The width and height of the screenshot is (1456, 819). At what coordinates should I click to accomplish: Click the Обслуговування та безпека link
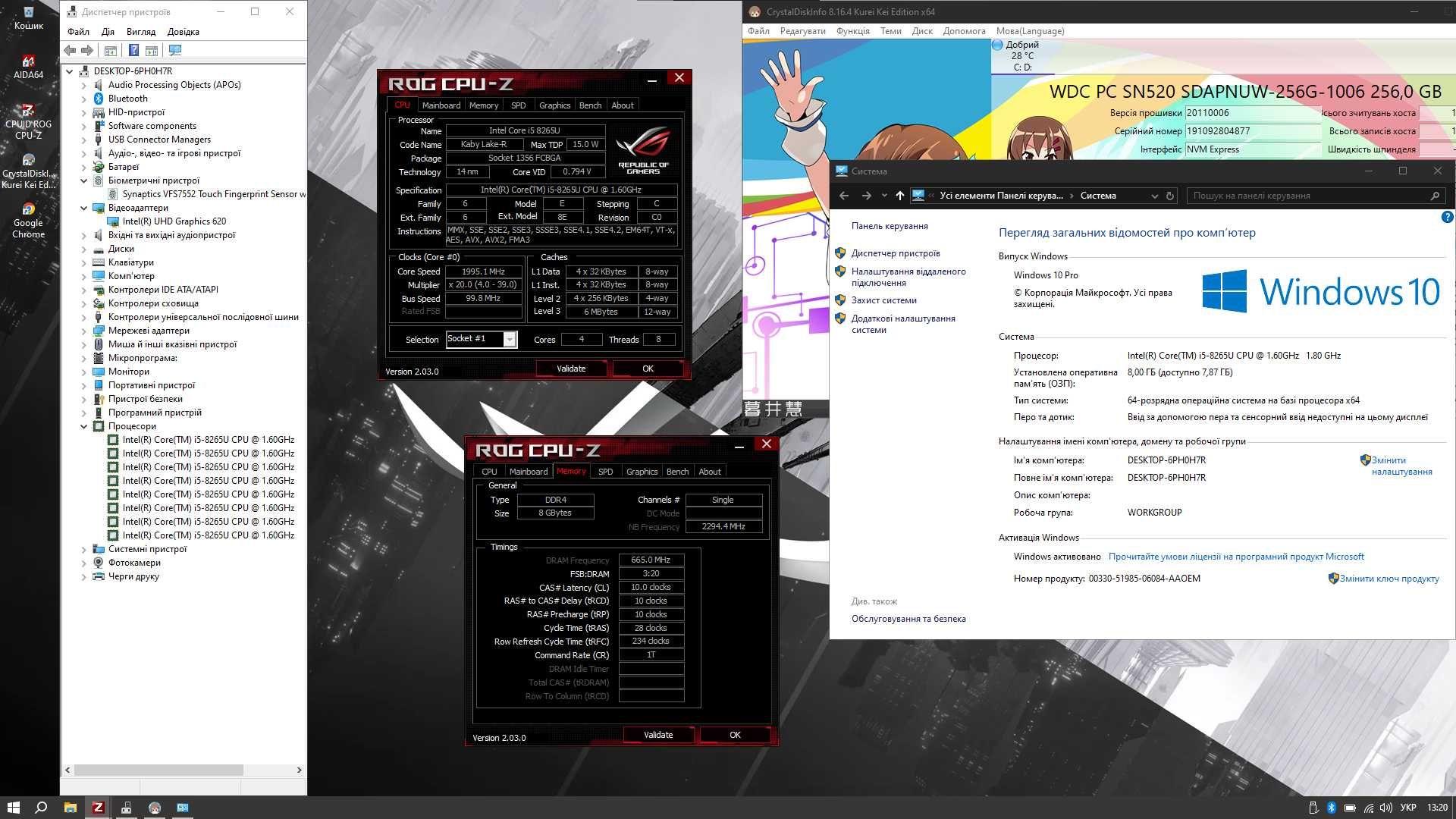click(x=908, y=619)
